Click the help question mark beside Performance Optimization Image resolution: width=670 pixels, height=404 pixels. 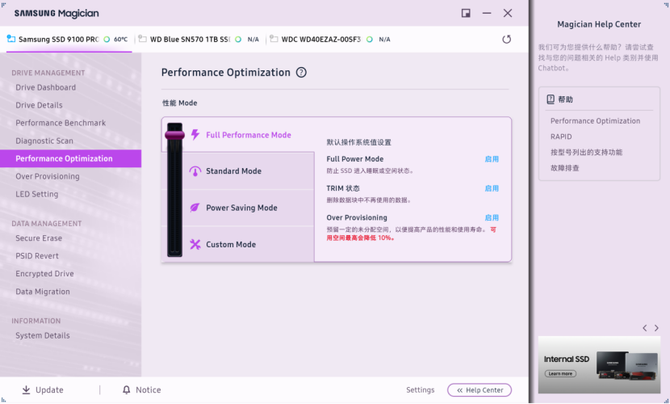pyautogui.click(x=301, y=72)
